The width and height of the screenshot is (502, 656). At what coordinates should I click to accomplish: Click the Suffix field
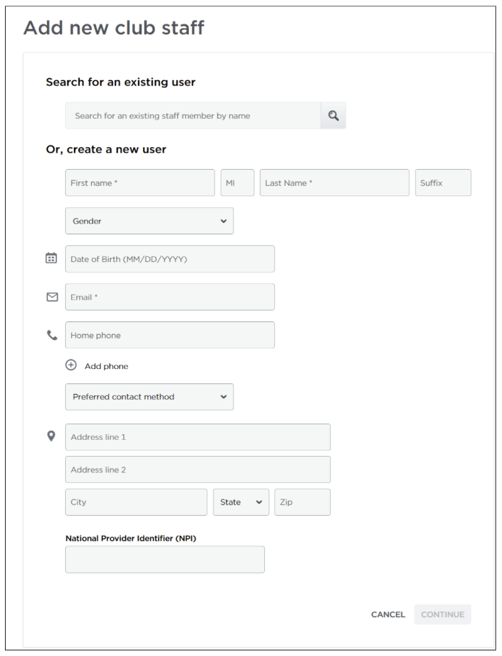point(443,183)
